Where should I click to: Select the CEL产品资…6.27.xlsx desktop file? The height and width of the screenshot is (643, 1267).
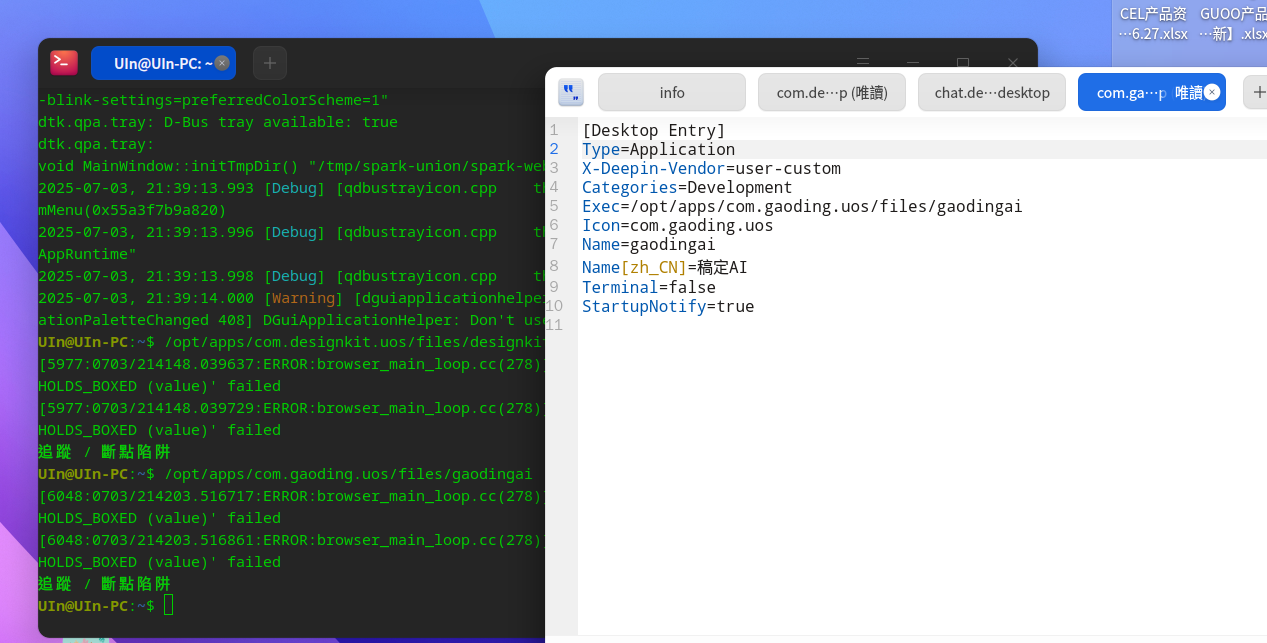coord(1153,24)
